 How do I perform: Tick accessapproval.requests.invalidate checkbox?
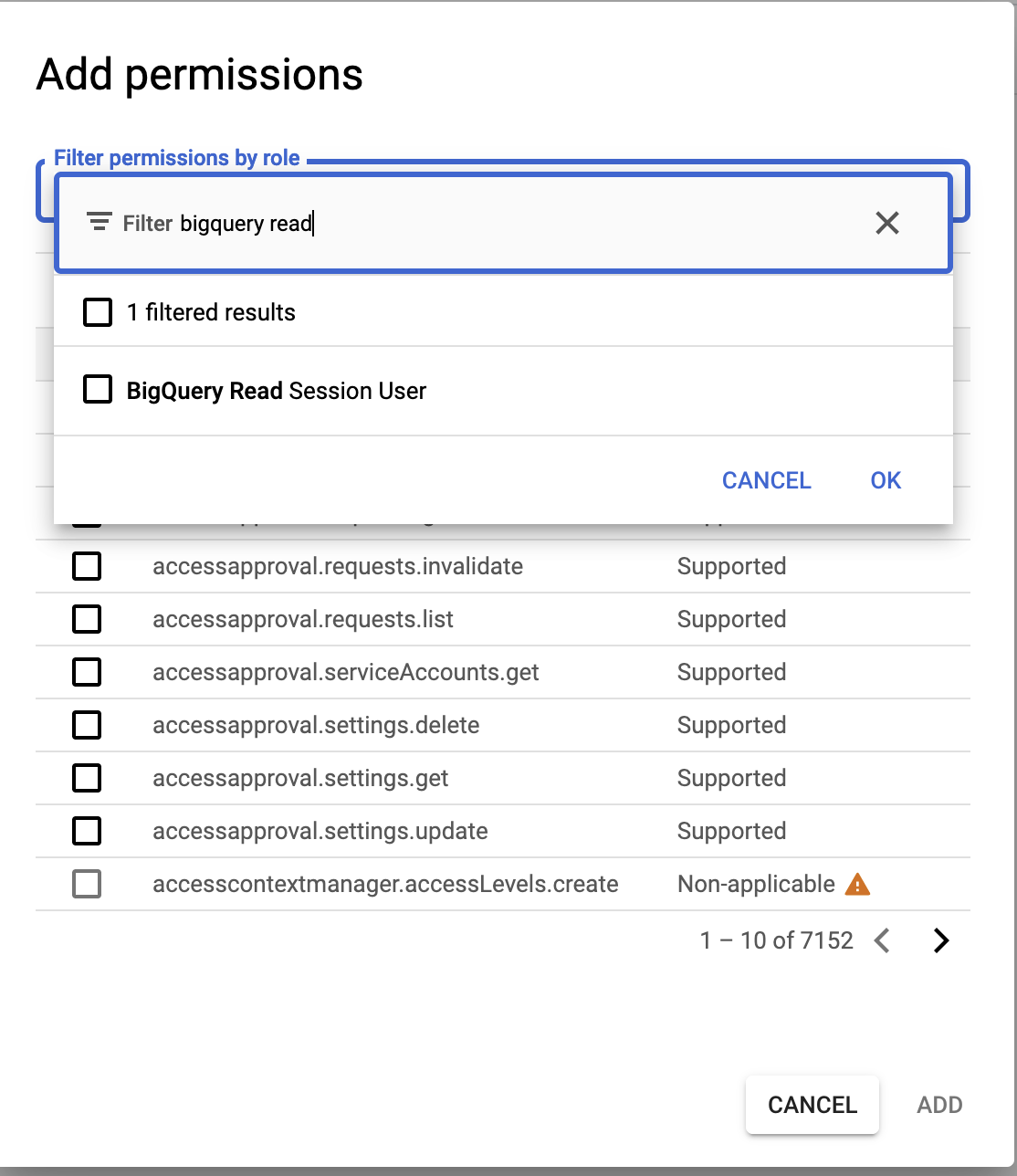[87, 566]
